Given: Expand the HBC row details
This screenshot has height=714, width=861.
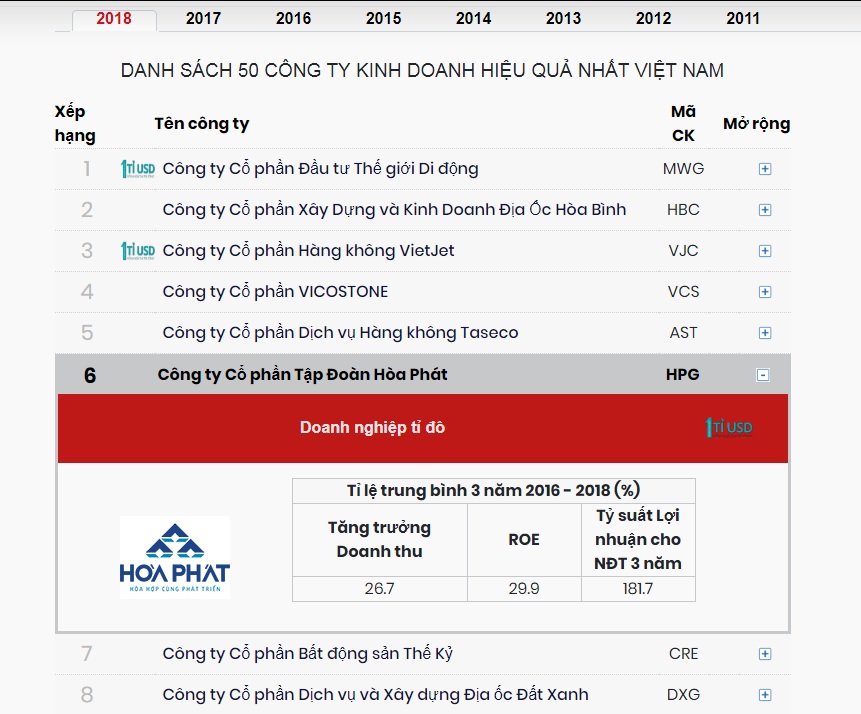Looking at the screenshot, I should tap(765, 210).
